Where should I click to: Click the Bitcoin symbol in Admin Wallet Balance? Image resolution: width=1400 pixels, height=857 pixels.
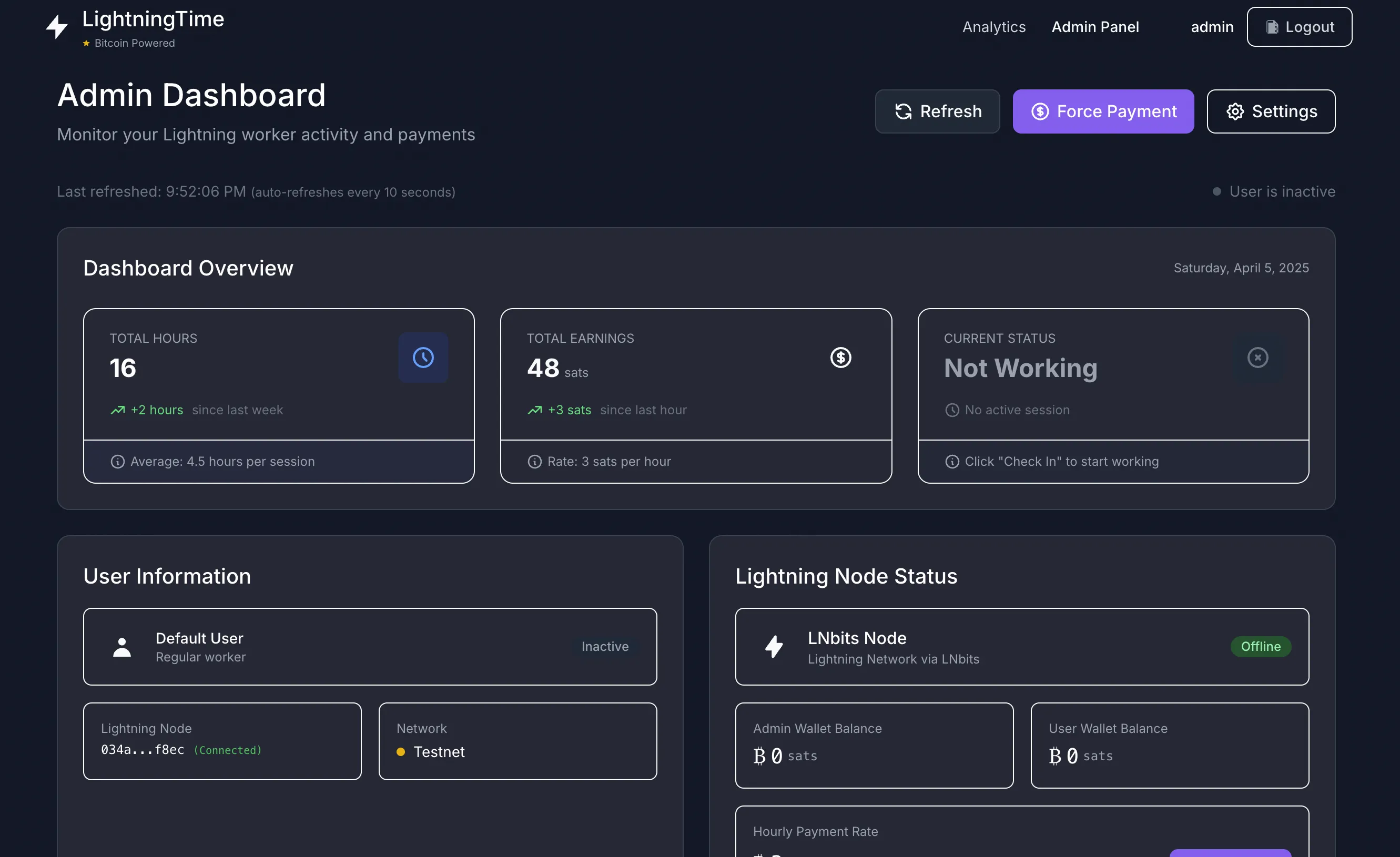pos(759,756)
